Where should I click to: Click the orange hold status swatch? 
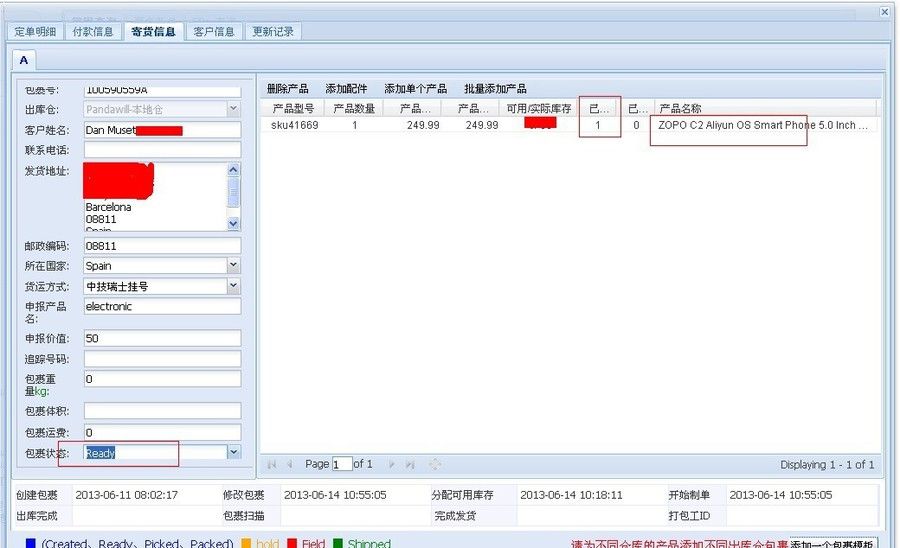coord(246,543)
